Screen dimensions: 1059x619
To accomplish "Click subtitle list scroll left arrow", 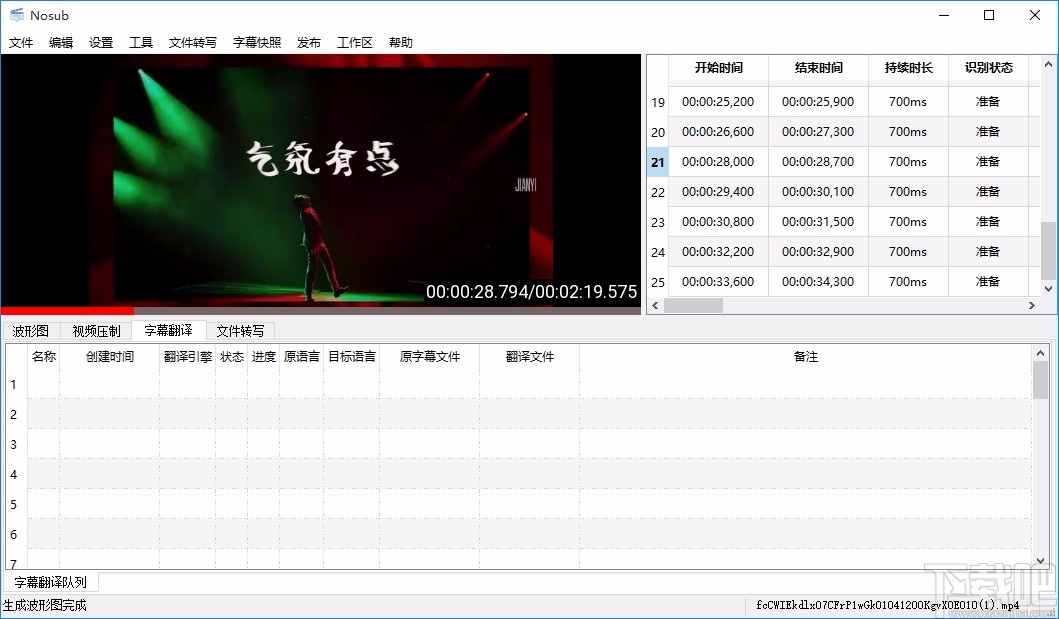I will click(x=654, y=306).
